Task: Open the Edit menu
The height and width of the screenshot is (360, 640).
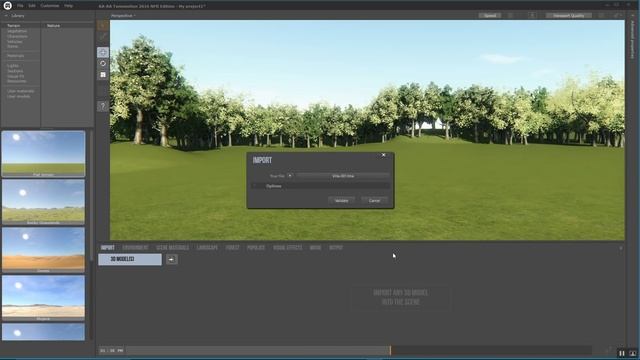Action: [x=32, y=6]
